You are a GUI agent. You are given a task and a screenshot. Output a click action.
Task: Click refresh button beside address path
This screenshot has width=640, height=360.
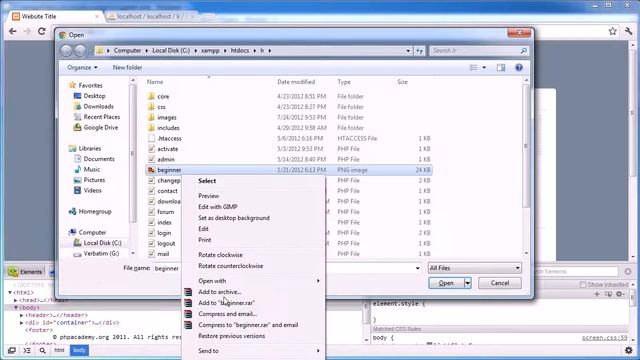click(x=419, y=51)
